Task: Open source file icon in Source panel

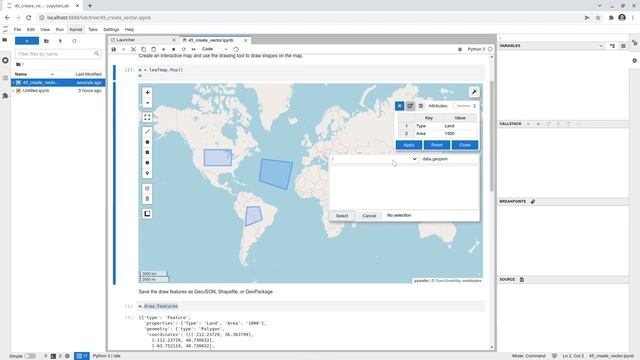Action: [522, 280]
